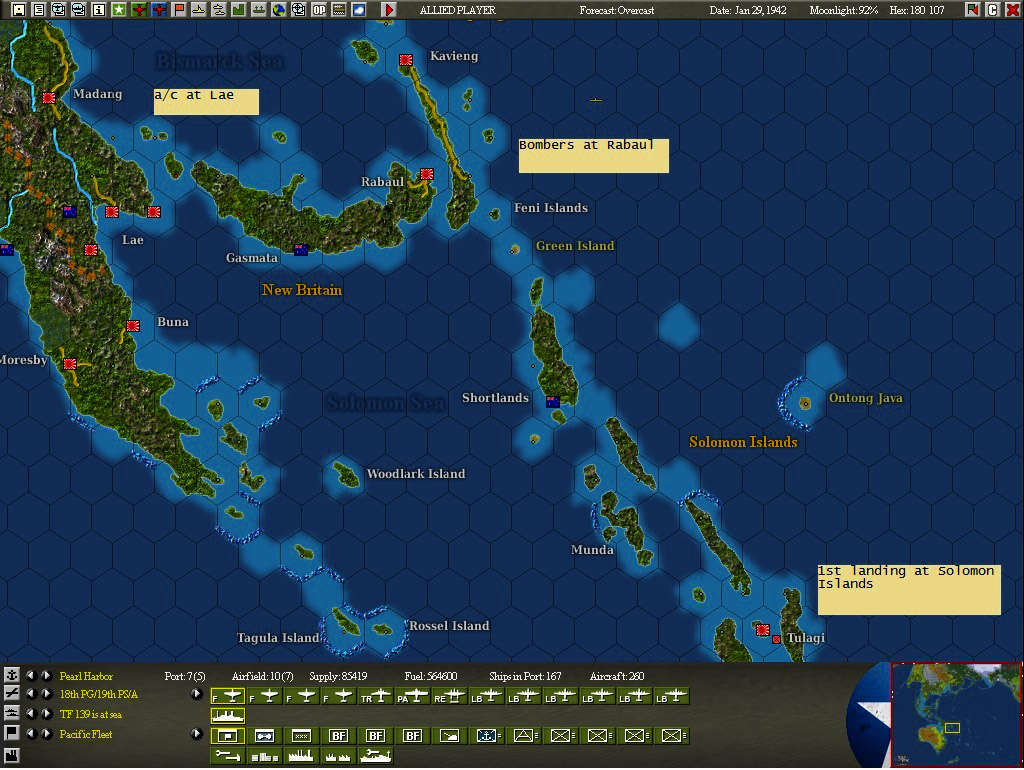Show next base after Pearl Harbor
This screenshot has width=1024, height=770.
46,675
